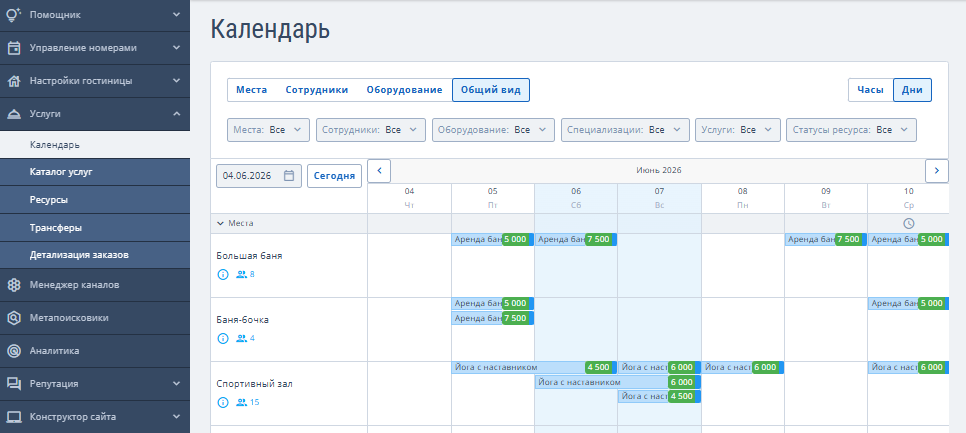
Task: Switch to the Сотрудники tab
Action: point(317,90)
